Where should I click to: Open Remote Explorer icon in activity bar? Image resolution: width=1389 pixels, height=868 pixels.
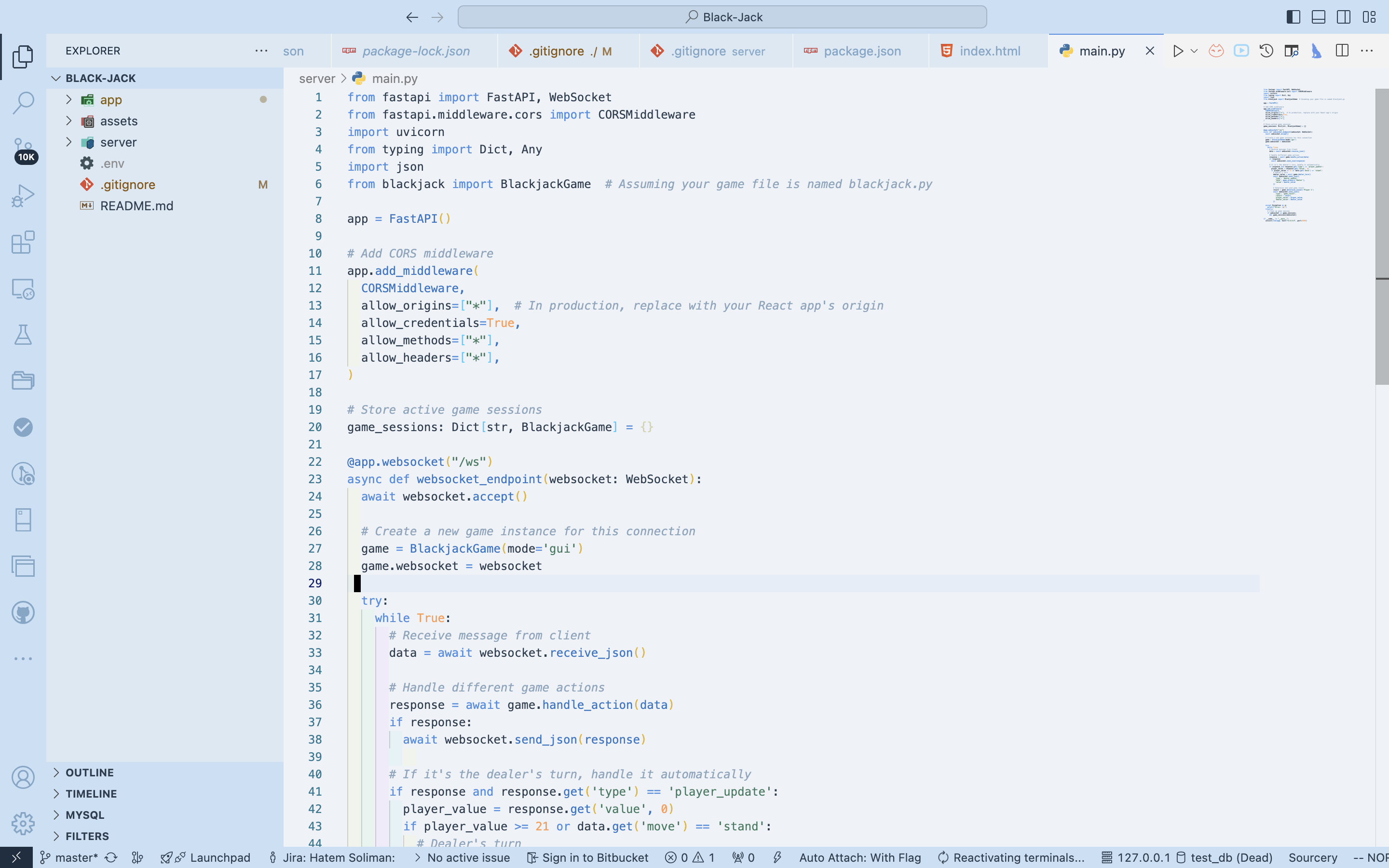[x=23, y=289]
